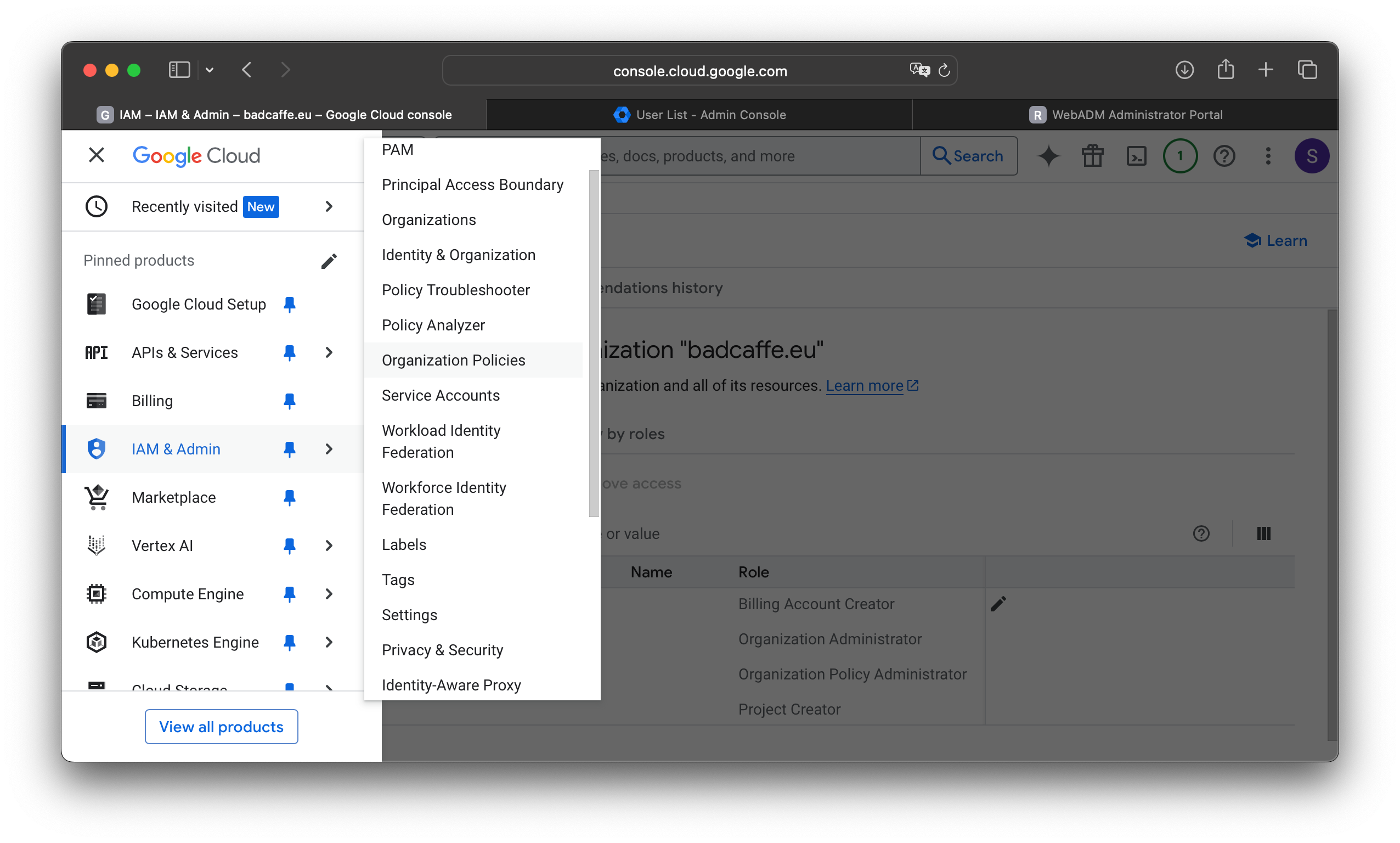Click the Learn button at the right

point(1275,240)
